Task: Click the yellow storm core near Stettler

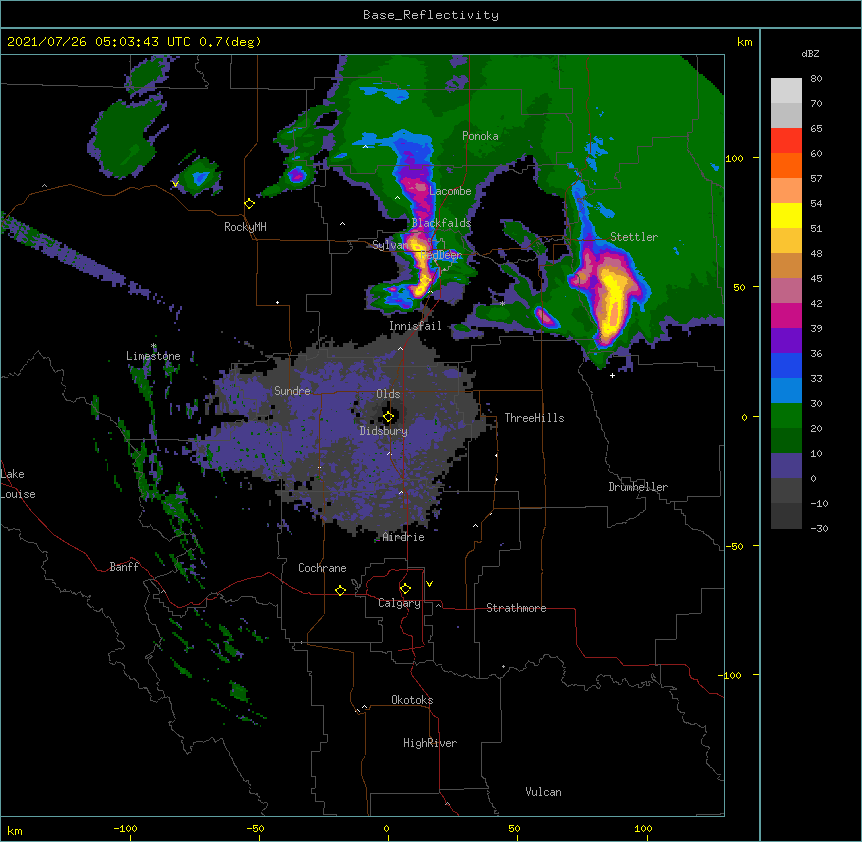Action: (x=611, y=303)
